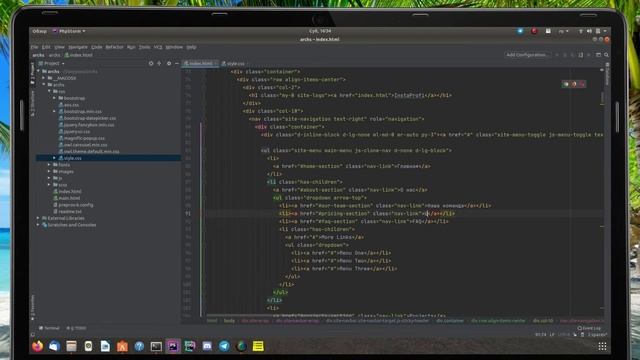Image resolution: width=640 pixels, height=360 pixels.
Task: Toggle the Terminal tool window
Action: point(49,328)
